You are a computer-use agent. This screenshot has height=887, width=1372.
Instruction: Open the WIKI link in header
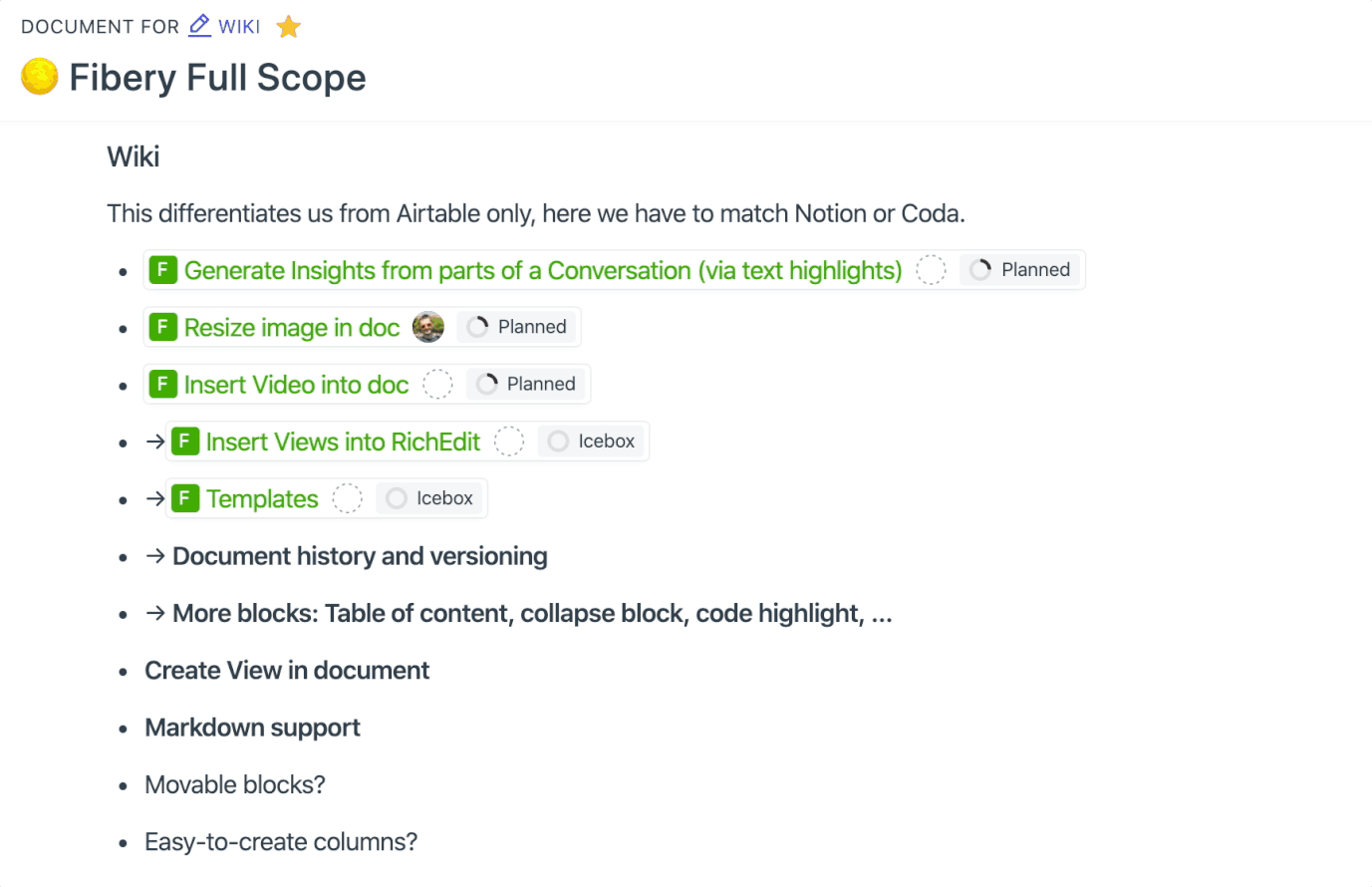pos(239,27)
